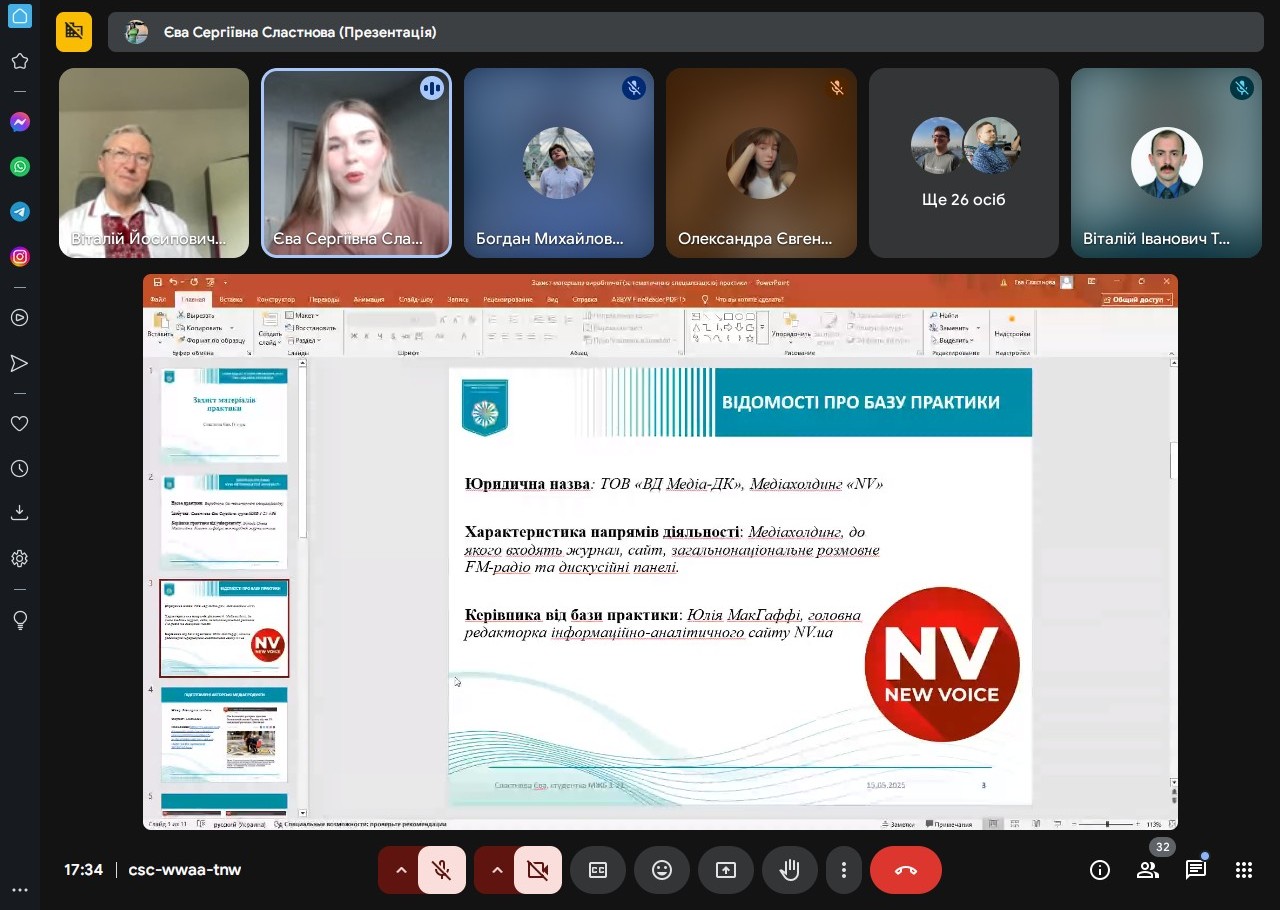This screenshot has height=910, width=1280.
Task: Expand the microphone audio settings arrow
Action: 401,870
